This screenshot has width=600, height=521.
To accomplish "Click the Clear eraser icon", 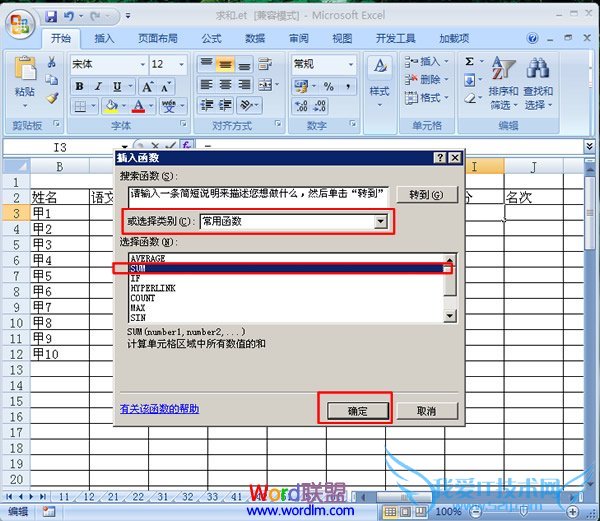I will [x=470, y=99].
